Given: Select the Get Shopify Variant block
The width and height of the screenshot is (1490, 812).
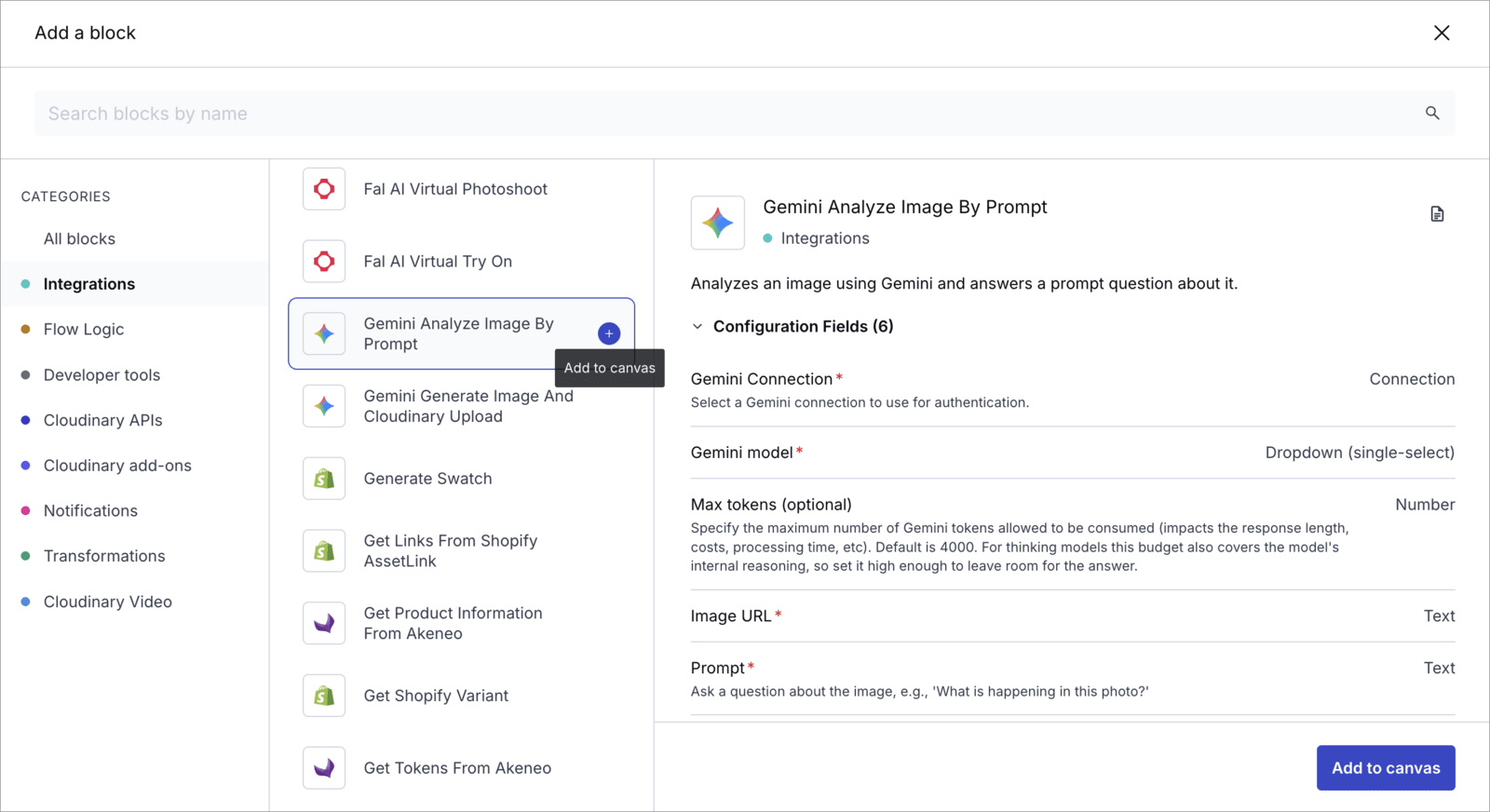Looking at the screenshot, I should [x=462, y=696].
